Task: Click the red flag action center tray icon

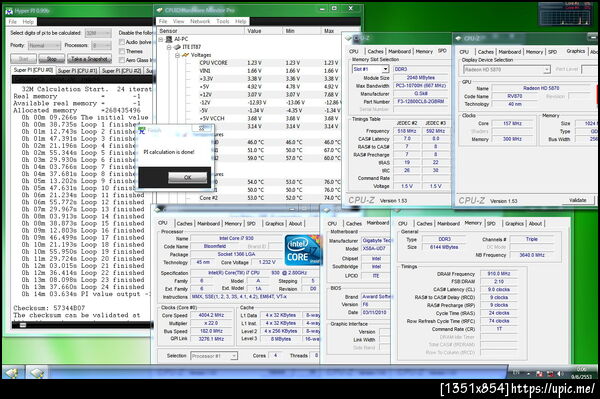Action: pyautogui.click(x=539, y=373)
